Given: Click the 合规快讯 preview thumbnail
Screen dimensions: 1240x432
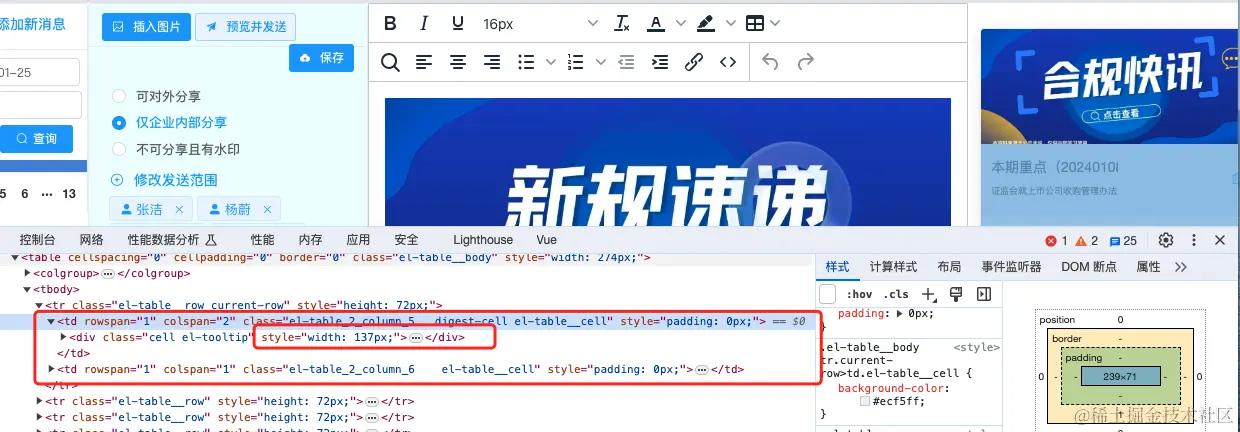Looking at the screenshot, I should pos(1110,85).
